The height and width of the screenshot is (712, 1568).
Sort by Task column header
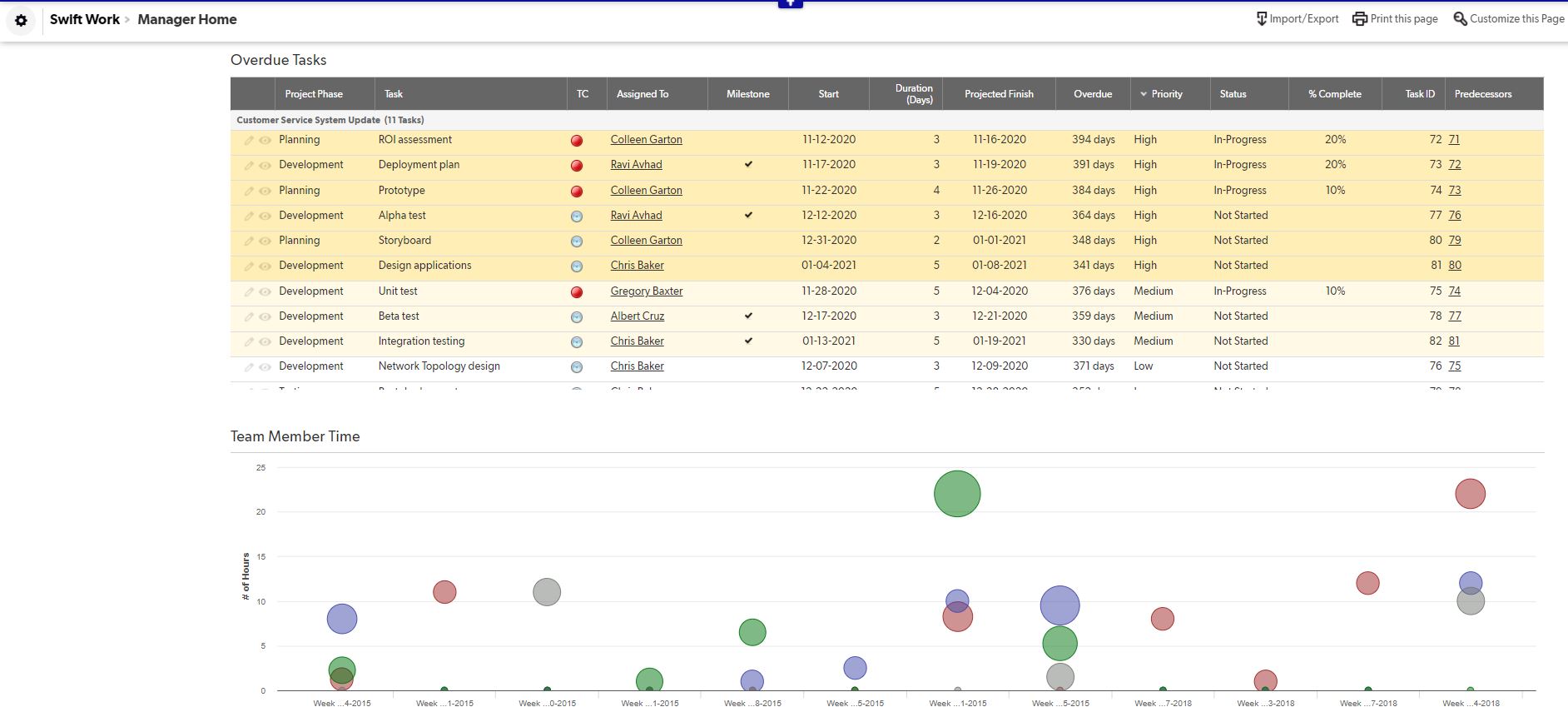[x=394, y=94]
